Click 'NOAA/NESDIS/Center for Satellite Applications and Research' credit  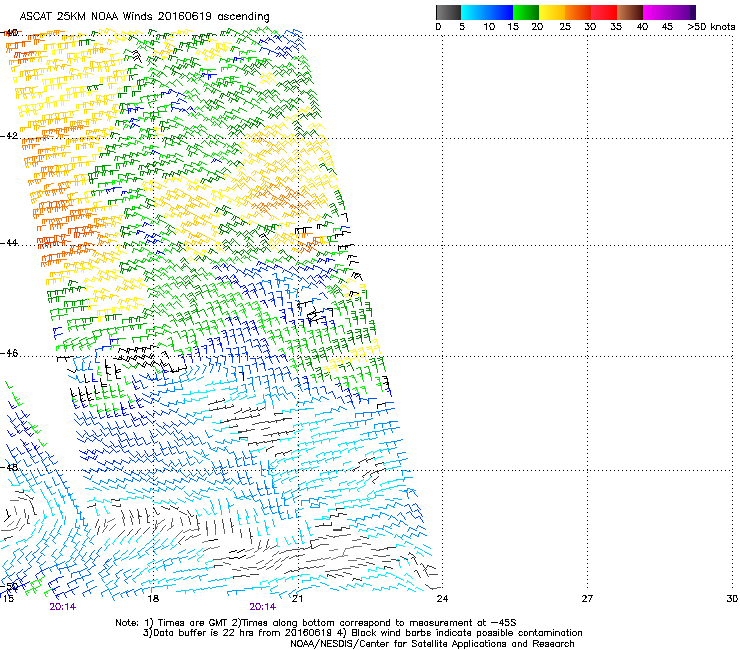(x=432, y=644)
